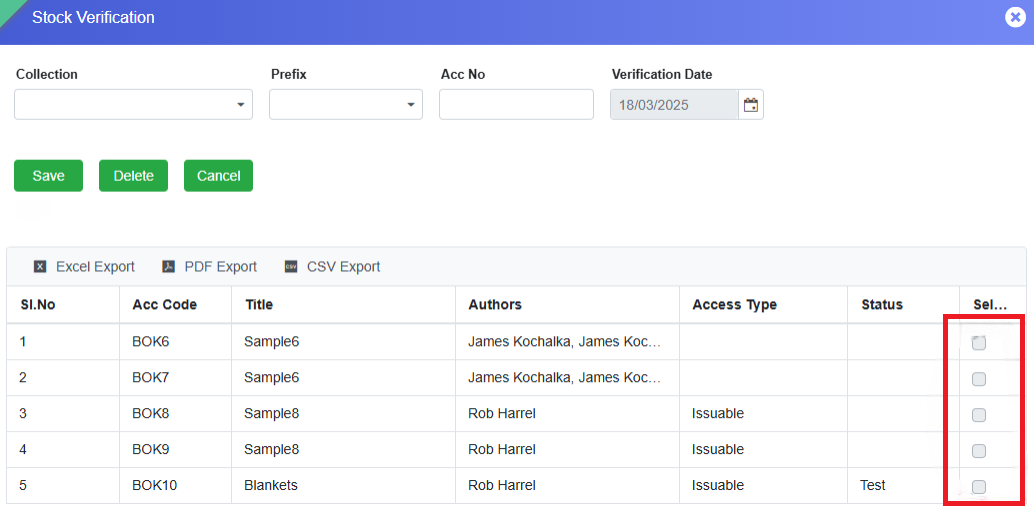Expand the Collection dropdown
The height and width of the screenshot is (506, 1034).
133,105
